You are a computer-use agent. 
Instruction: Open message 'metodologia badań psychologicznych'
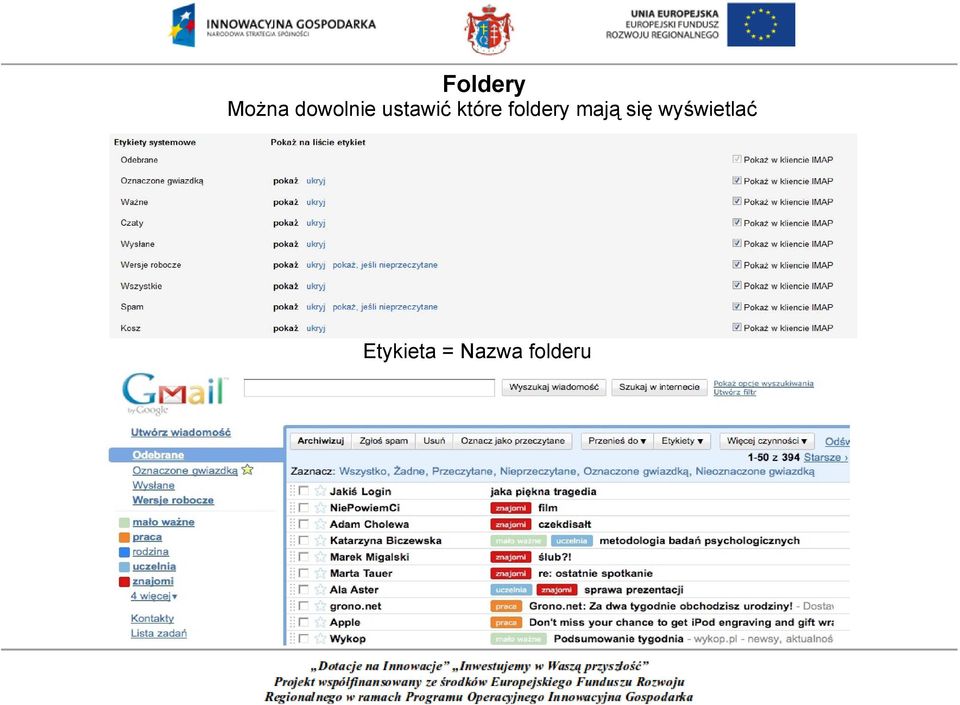tap(700, 540)
